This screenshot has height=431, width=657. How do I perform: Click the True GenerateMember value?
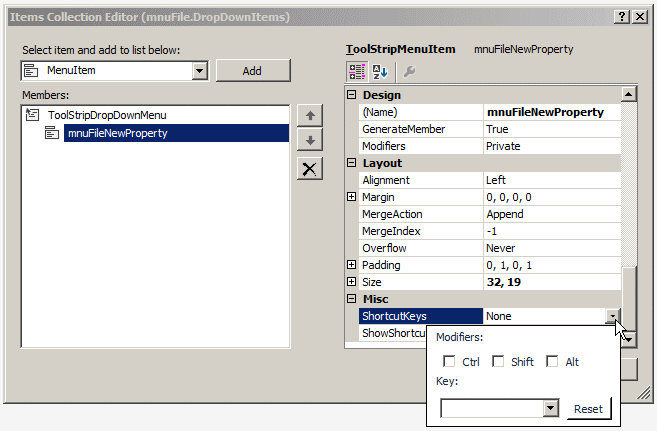[x=497, y=129]
